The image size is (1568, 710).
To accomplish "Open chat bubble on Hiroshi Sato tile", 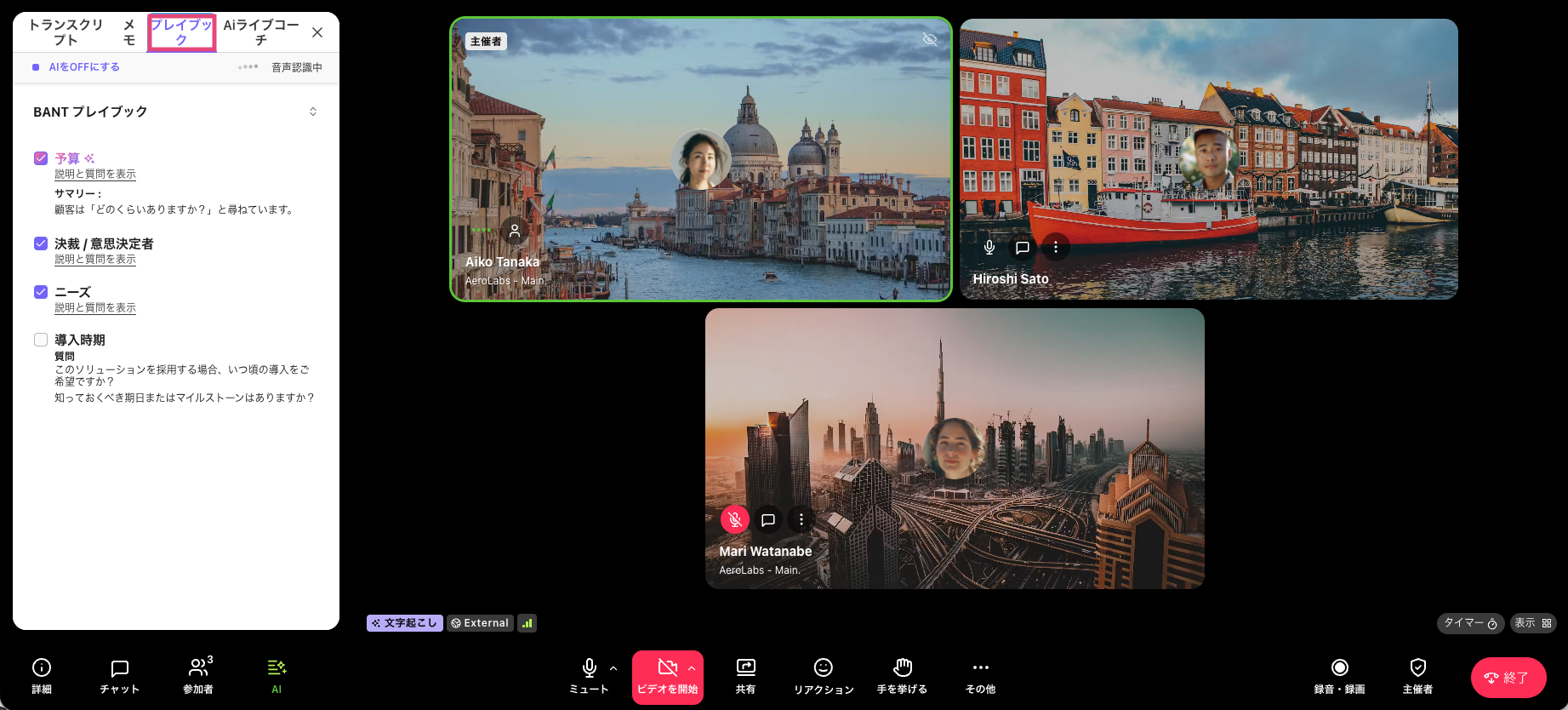I will pyautogui.click(x=1023, y=248).
